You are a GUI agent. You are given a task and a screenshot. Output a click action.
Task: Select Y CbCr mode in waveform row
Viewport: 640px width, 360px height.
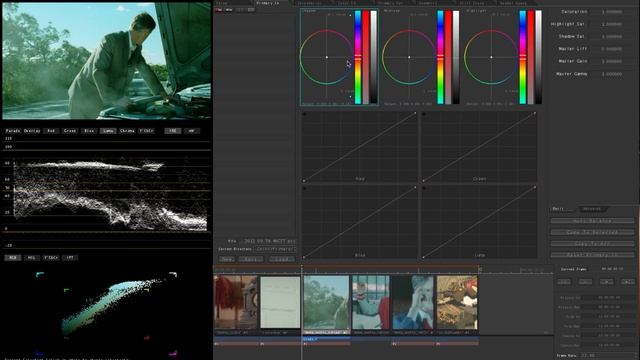tap(146, 131)
